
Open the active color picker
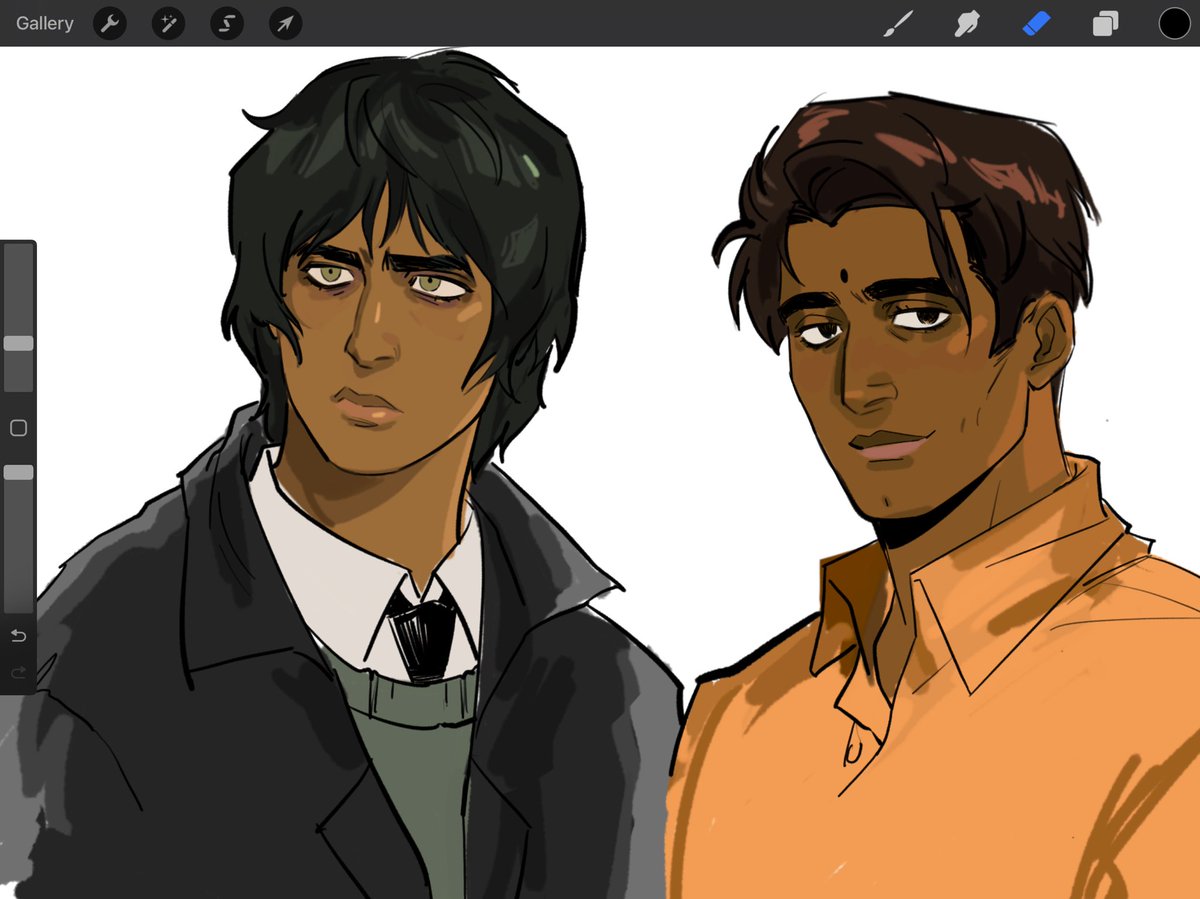tap(1174, 23)
